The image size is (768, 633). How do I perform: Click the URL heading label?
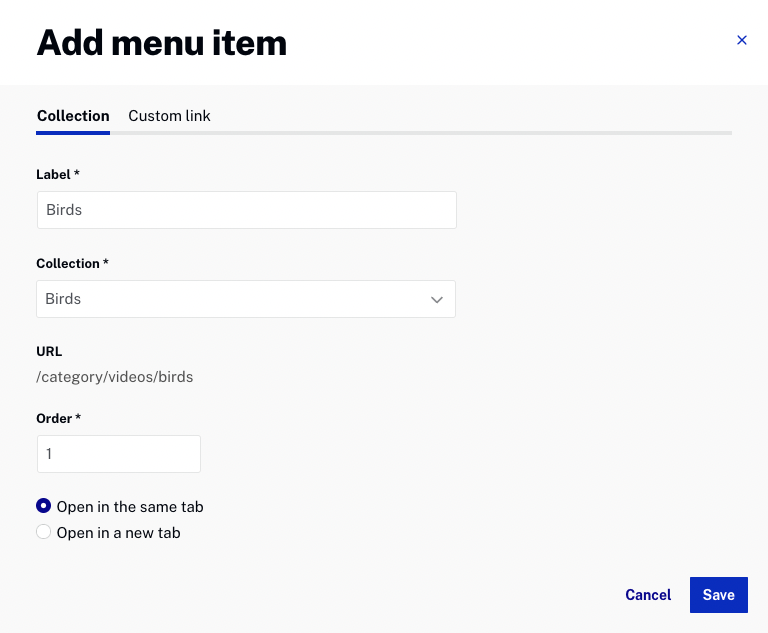49,351
